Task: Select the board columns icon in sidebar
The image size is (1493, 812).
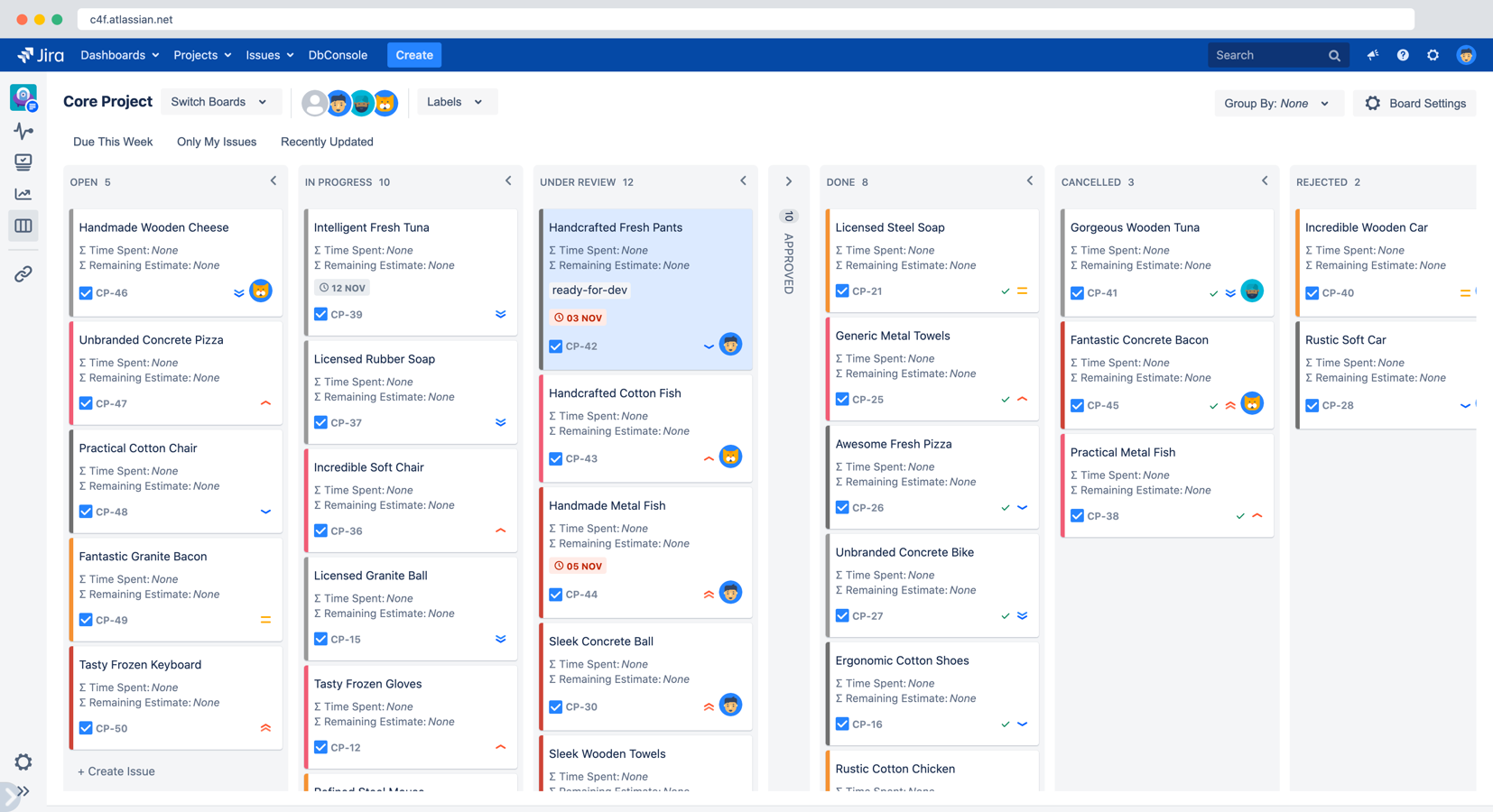Action: [23, 226]
